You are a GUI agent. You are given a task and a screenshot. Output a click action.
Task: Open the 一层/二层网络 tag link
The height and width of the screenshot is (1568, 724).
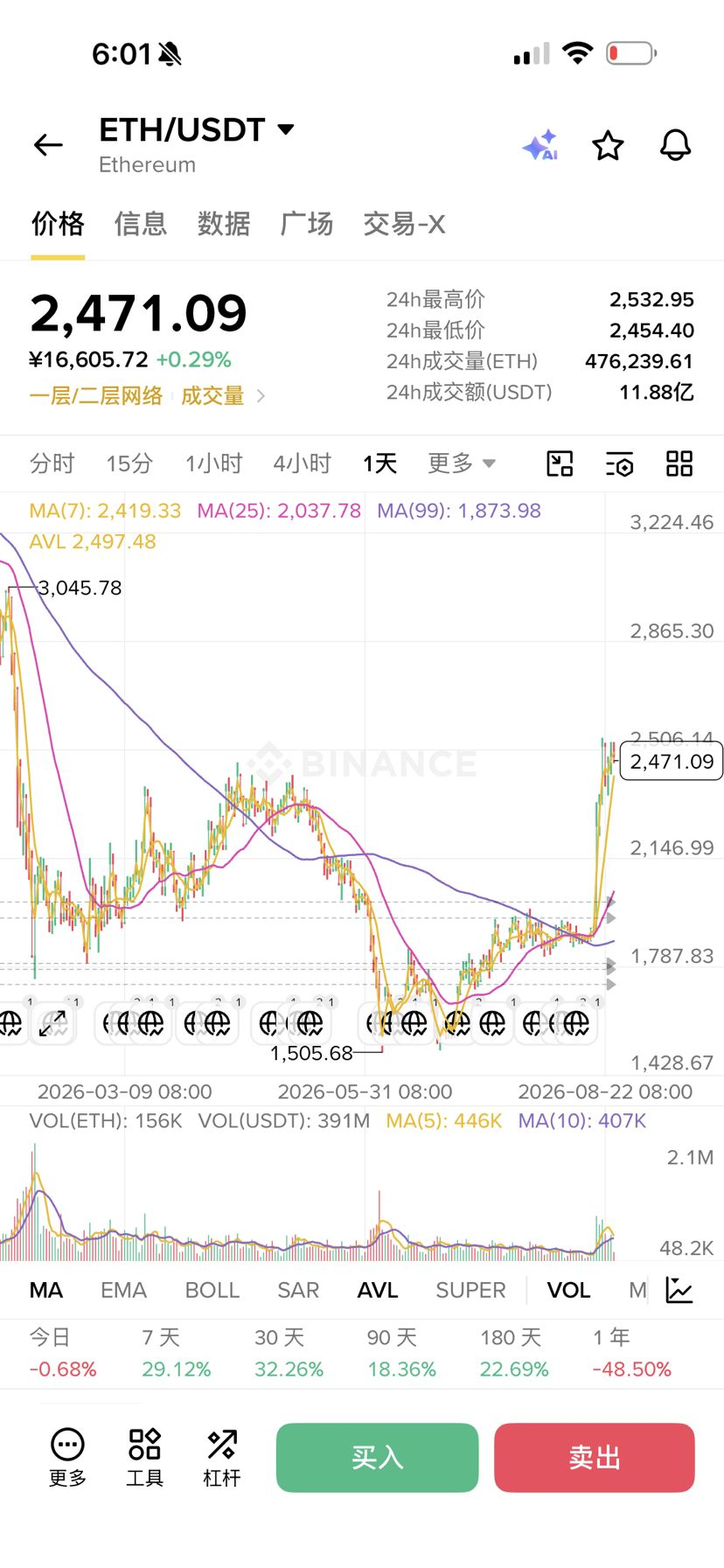(96, 396)
